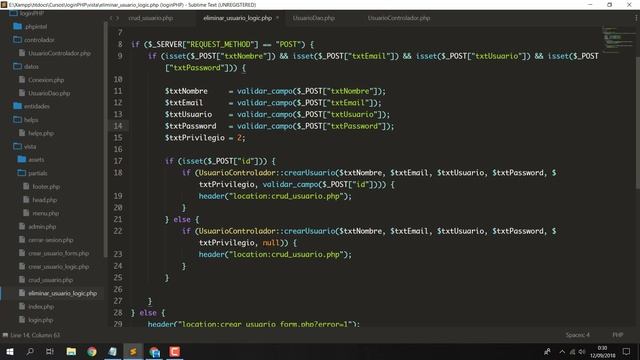The width and height of the screenshot is (640, 360).
Task: Open Google Chrome from taskbar
Action: pyautogui.click(x=92, y=351)
